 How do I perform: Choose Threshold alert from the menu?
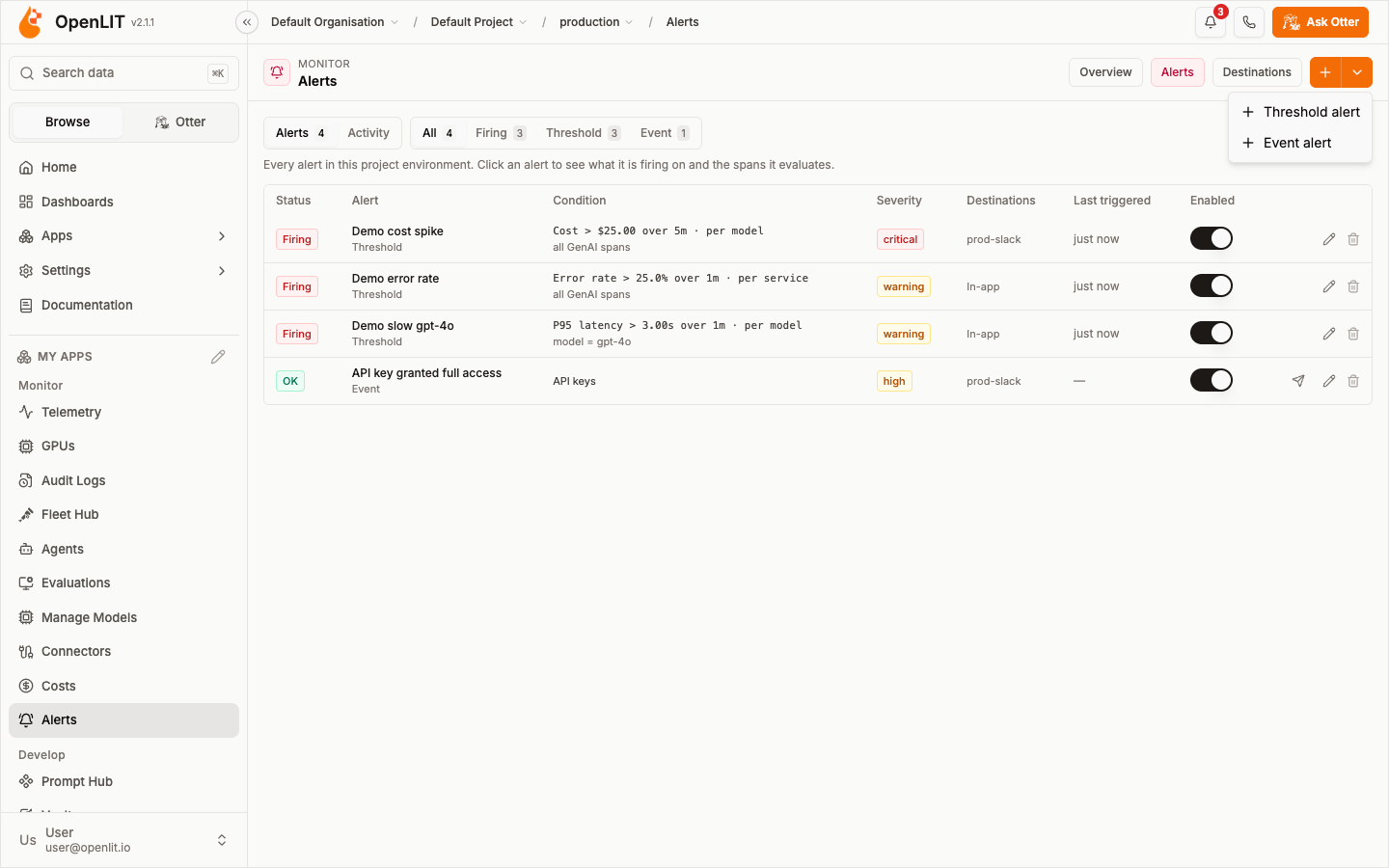1300,112
